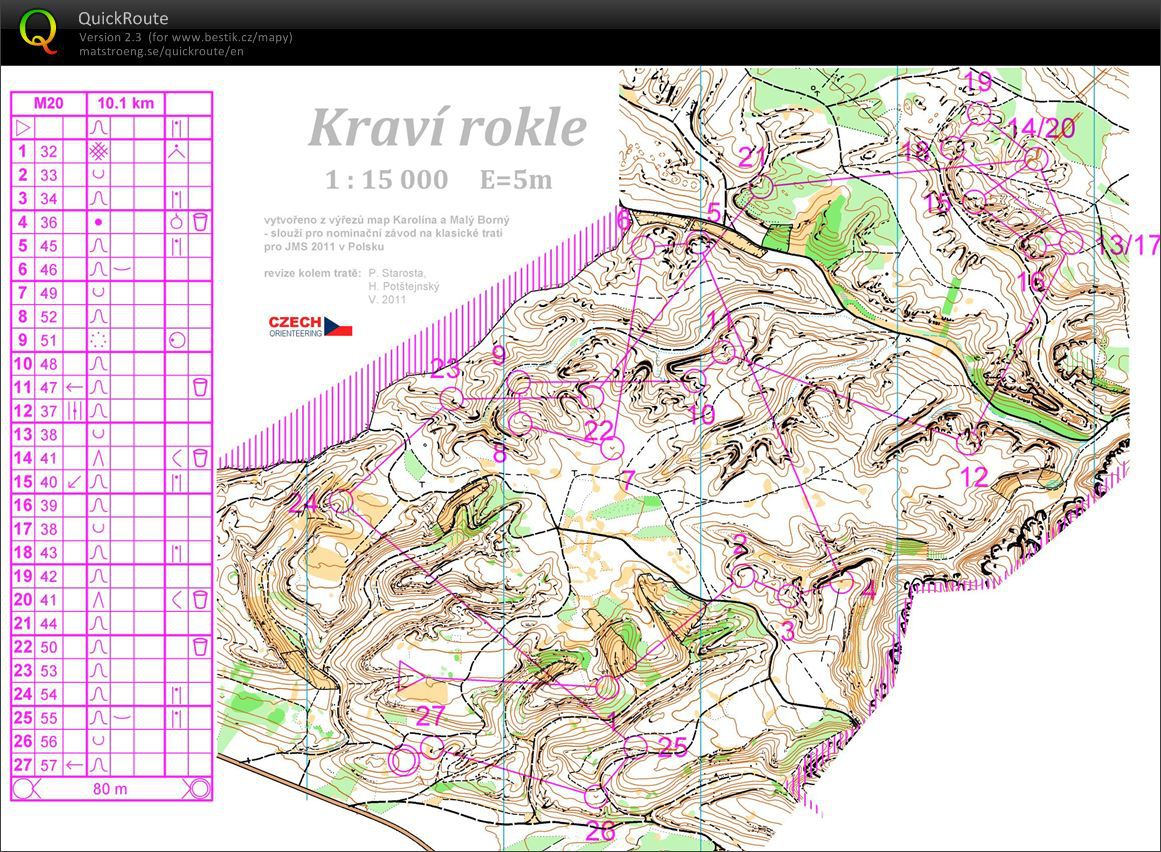Viewport: 1161px width, 852px height.
Task: Click the Kraví rokle map title
Action: click(x=448, y=127)
